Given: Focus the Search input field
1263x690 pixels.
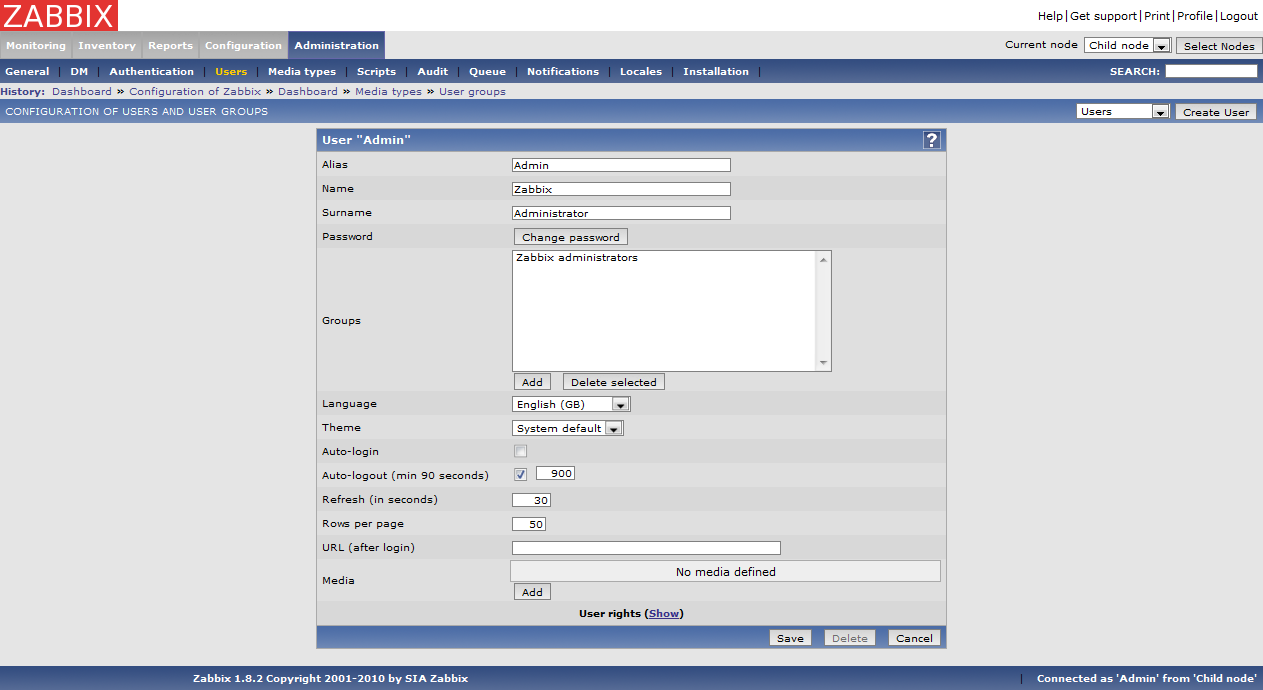Looking at the screenshot, I should coord(1210,72).
